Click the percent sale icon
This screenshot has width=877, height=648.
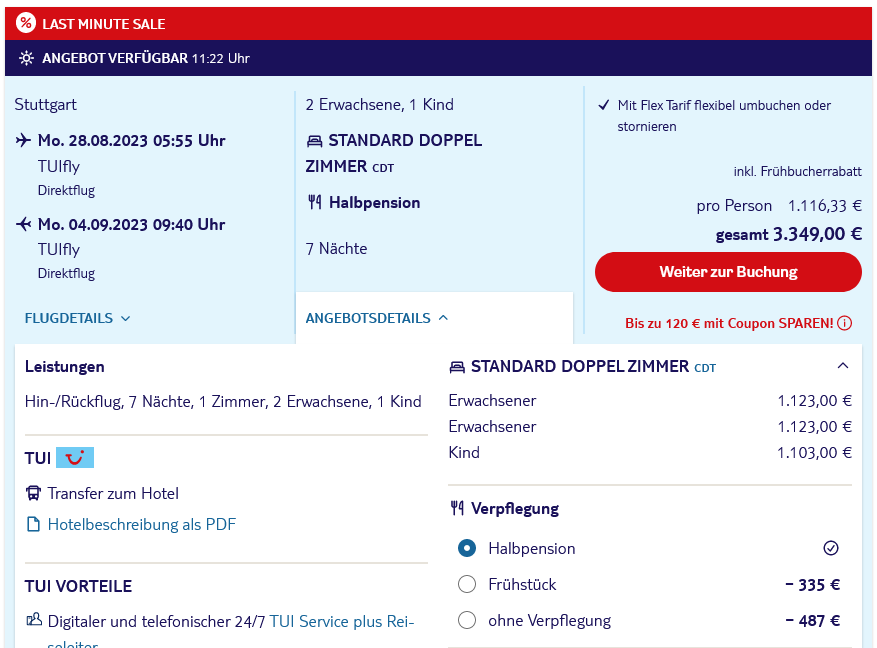(x=26, y=23)
